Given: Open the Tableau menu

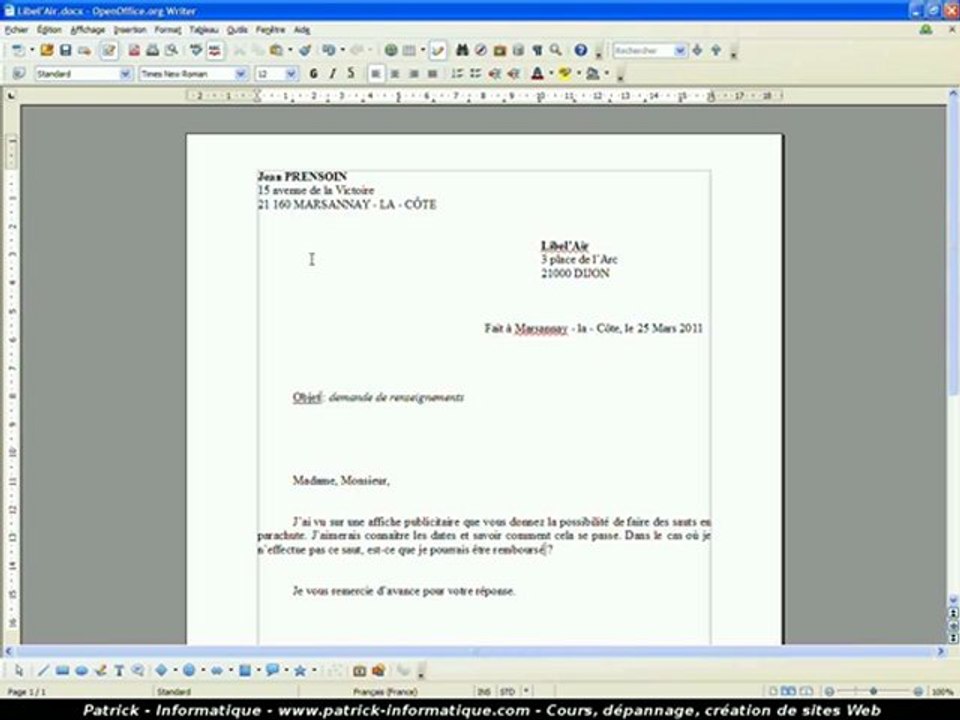Looking at the screenshot, I should [204, 29].
